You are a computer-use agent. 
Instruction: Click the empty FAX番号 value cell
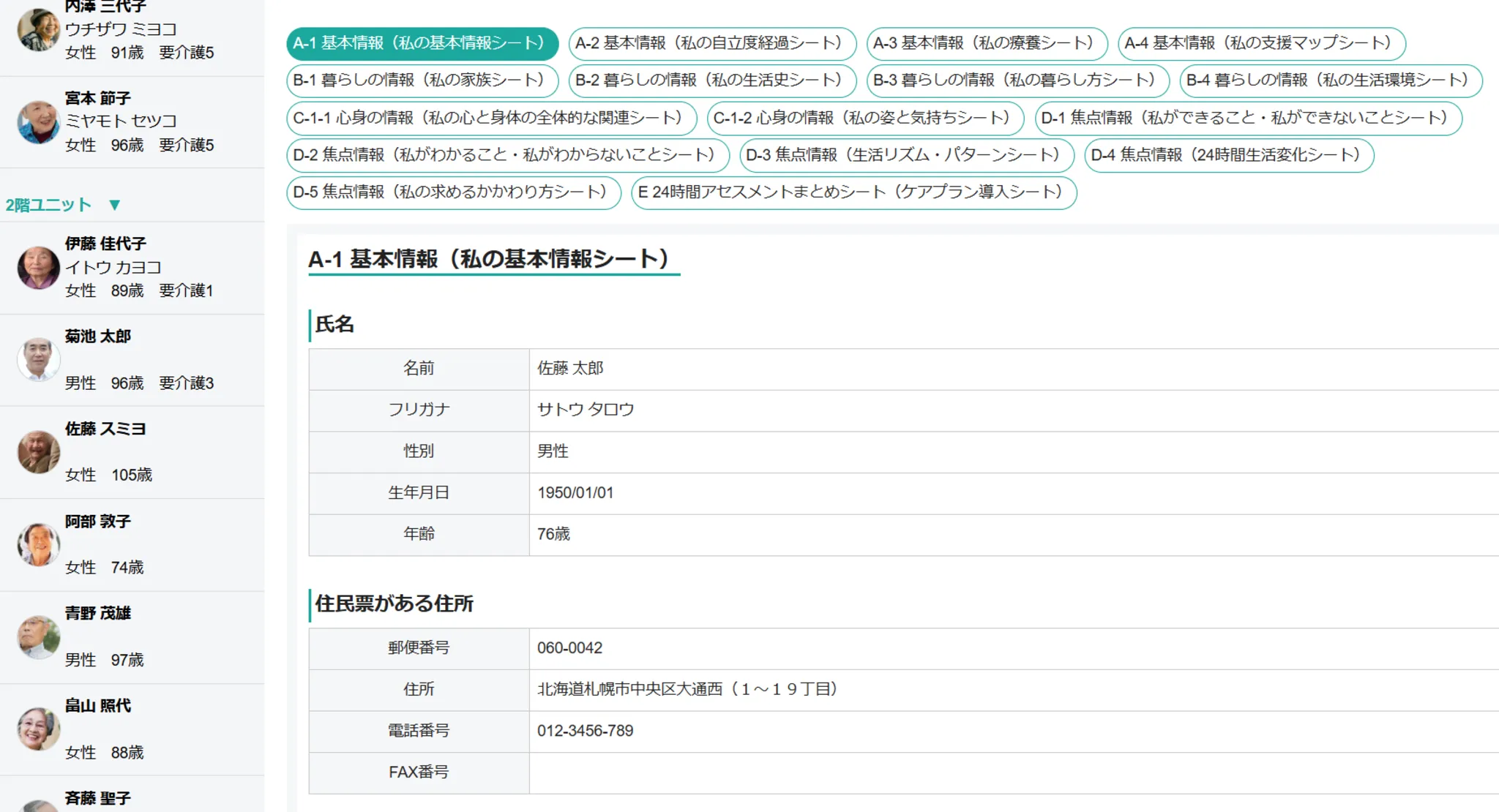click(1014, 772)
